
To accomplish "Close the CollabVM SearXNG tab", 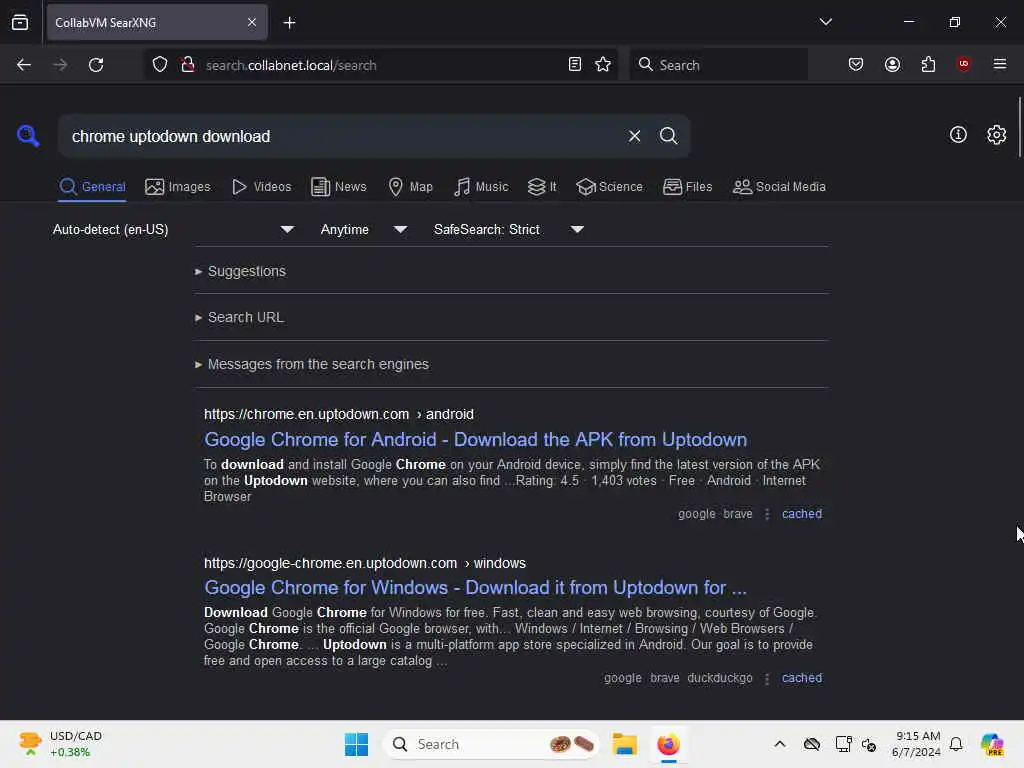I will point(252,22).
